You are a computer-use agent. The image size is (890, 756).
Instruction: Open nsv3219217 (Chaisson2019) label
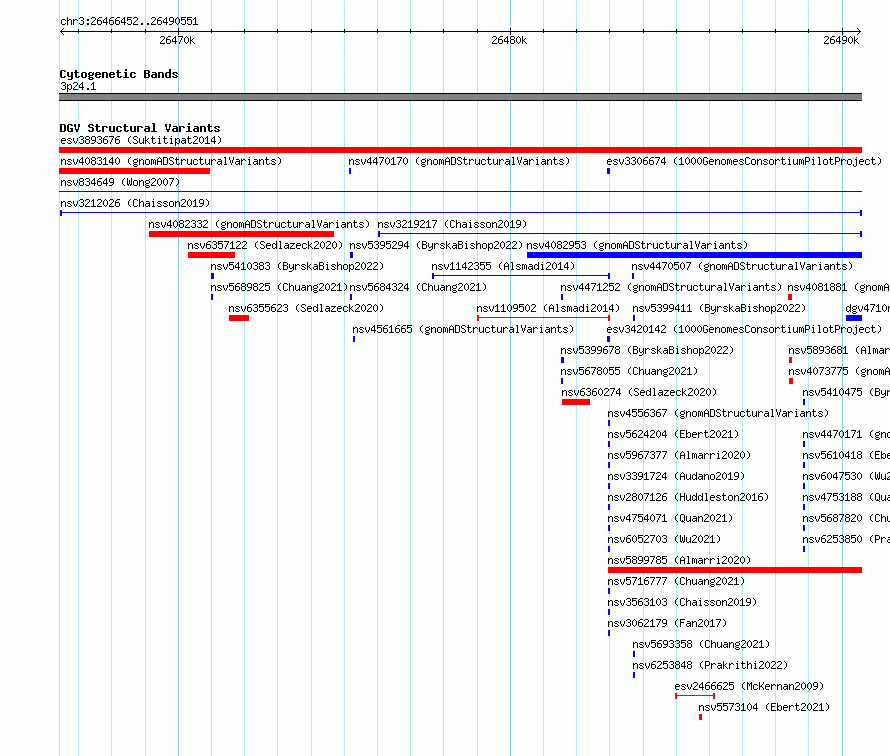coord(452,224)
